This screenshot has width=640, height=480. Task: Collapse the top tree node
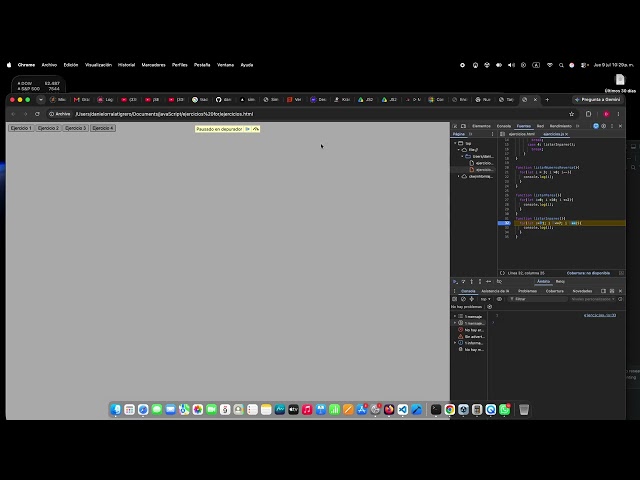pyautogui.click(x=456, y=143)
